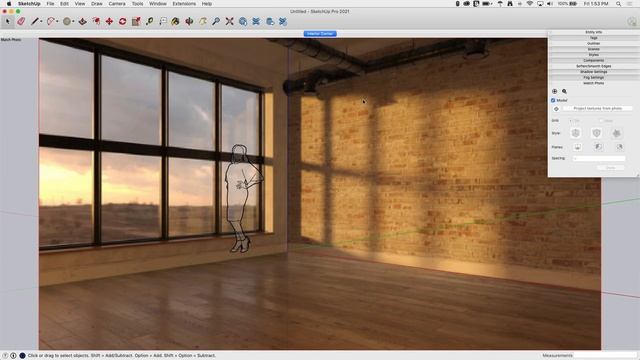Viewport: 640px width, 360px height.
Task: Click the Measurements box
Action: [x=606, y=356]
